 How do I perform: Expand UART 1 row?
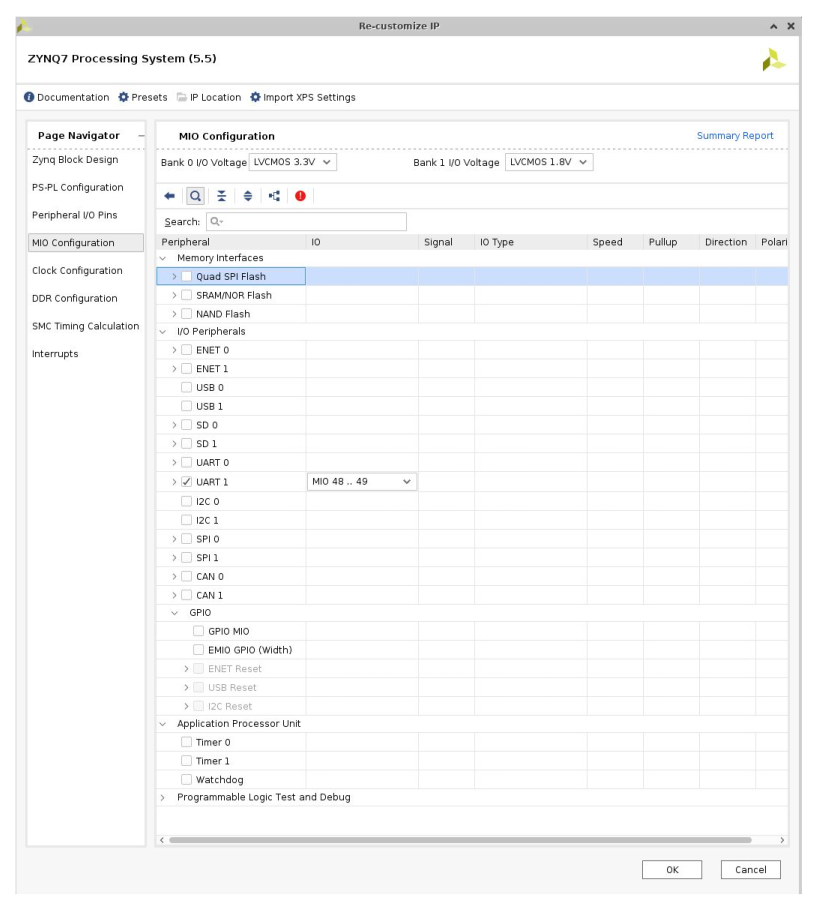click(x=174, y=482)
